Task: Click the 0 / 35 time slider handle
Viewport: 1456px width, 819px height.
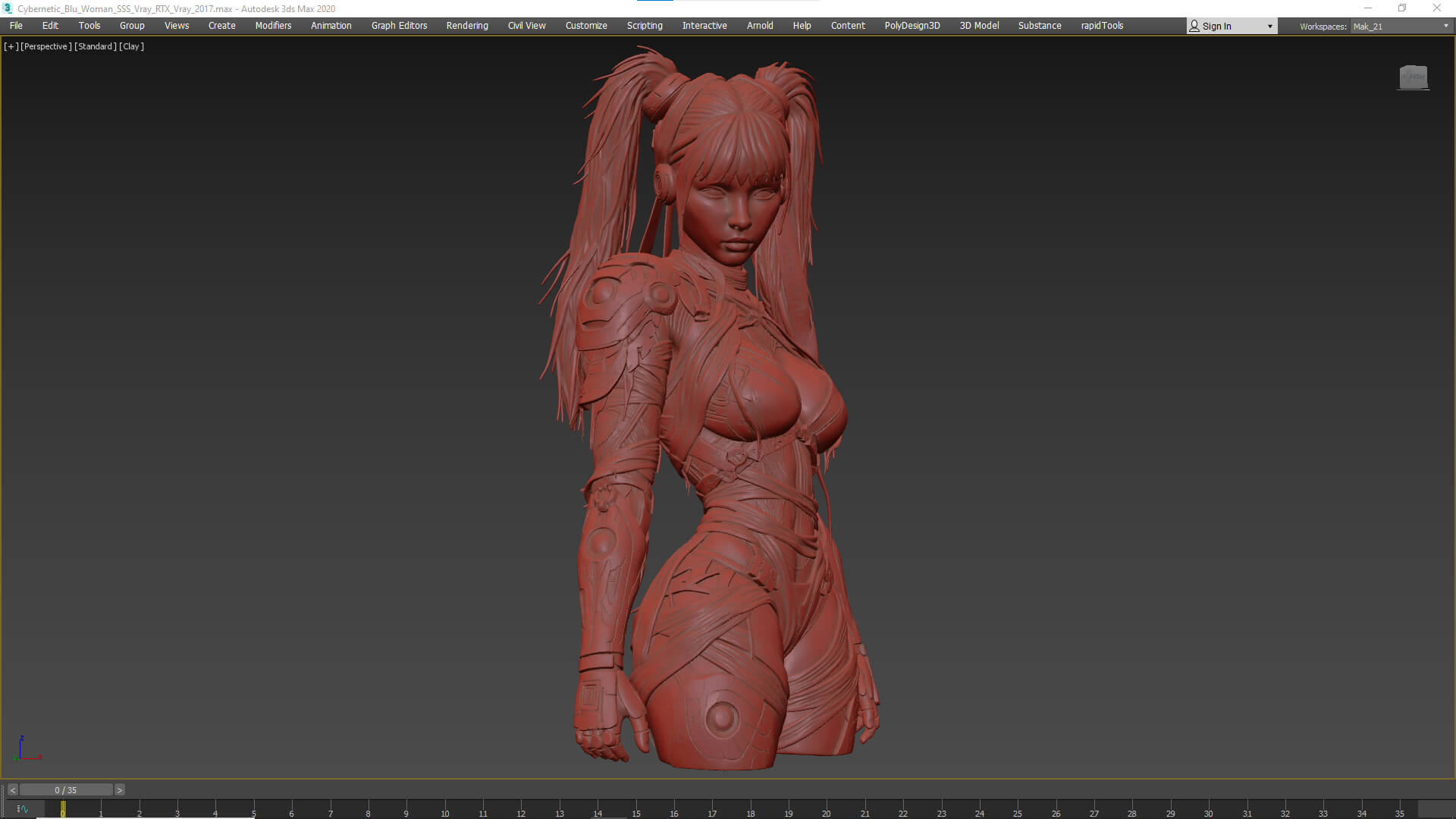Action: (66, 790)
